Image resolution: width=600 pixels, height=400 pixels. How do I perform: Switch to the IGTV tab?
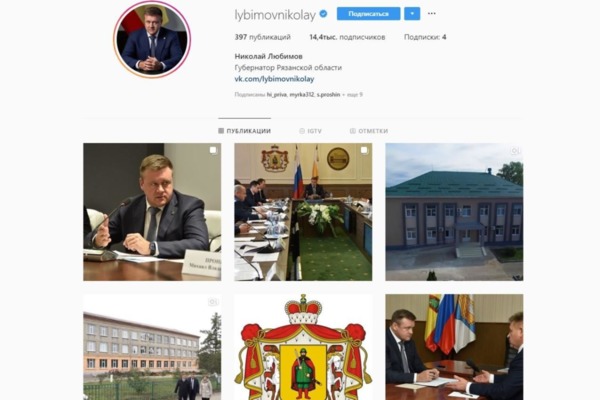point(310,131)
